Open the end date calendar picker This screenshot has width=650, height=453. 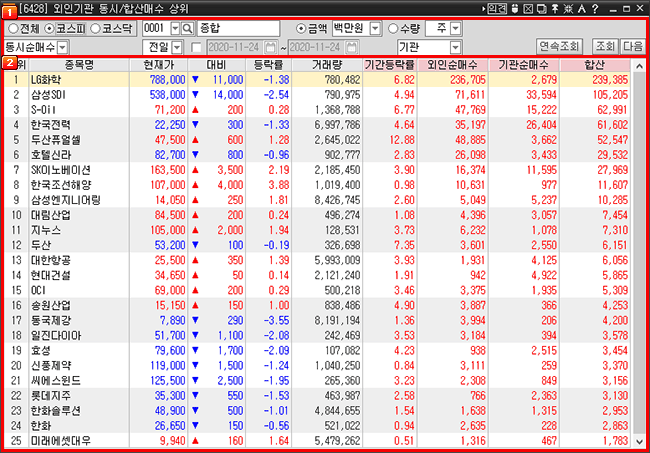(352, 47)
